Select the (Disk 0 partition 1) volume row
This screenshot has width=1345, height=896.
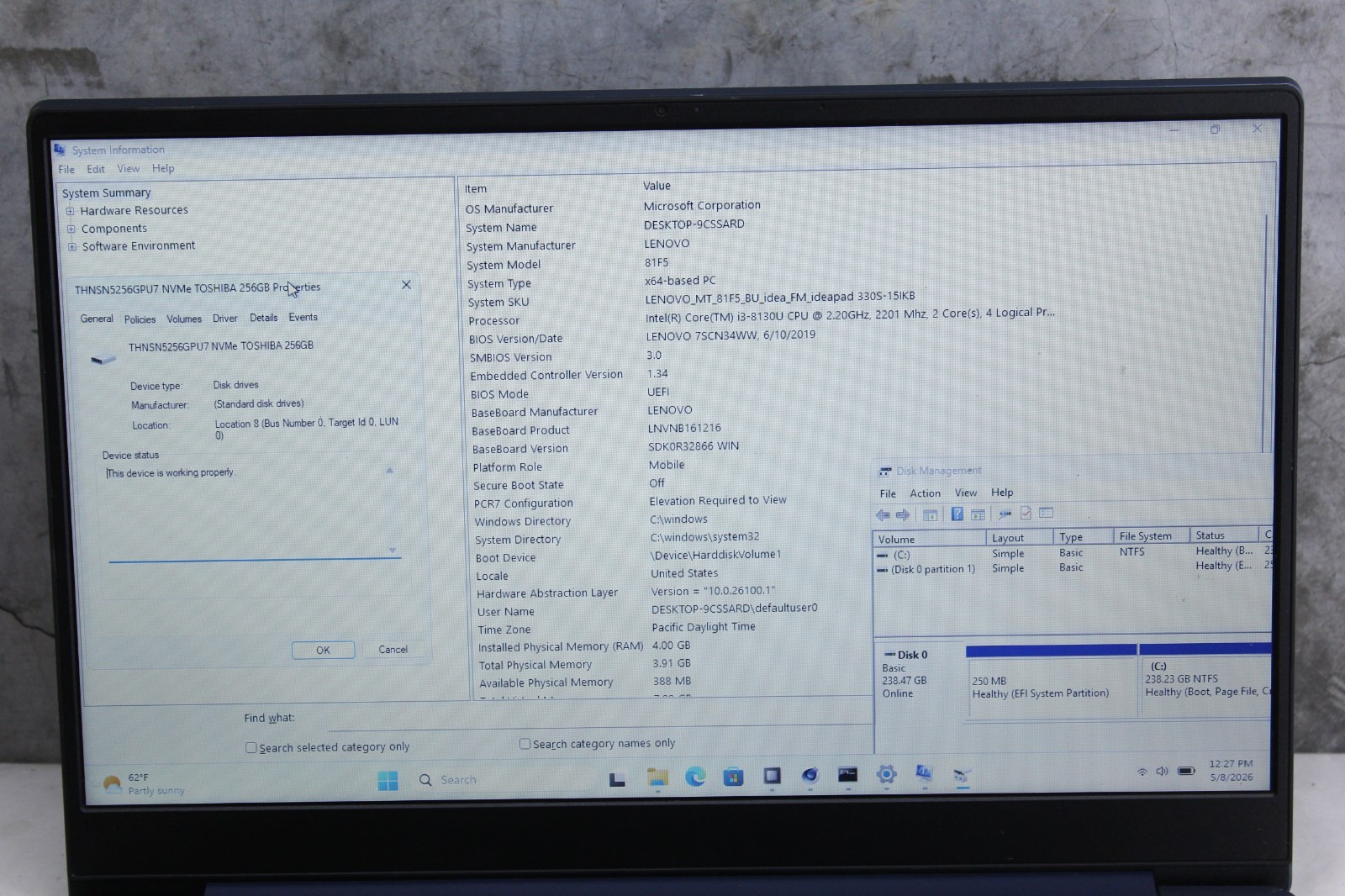(1073, 568)
